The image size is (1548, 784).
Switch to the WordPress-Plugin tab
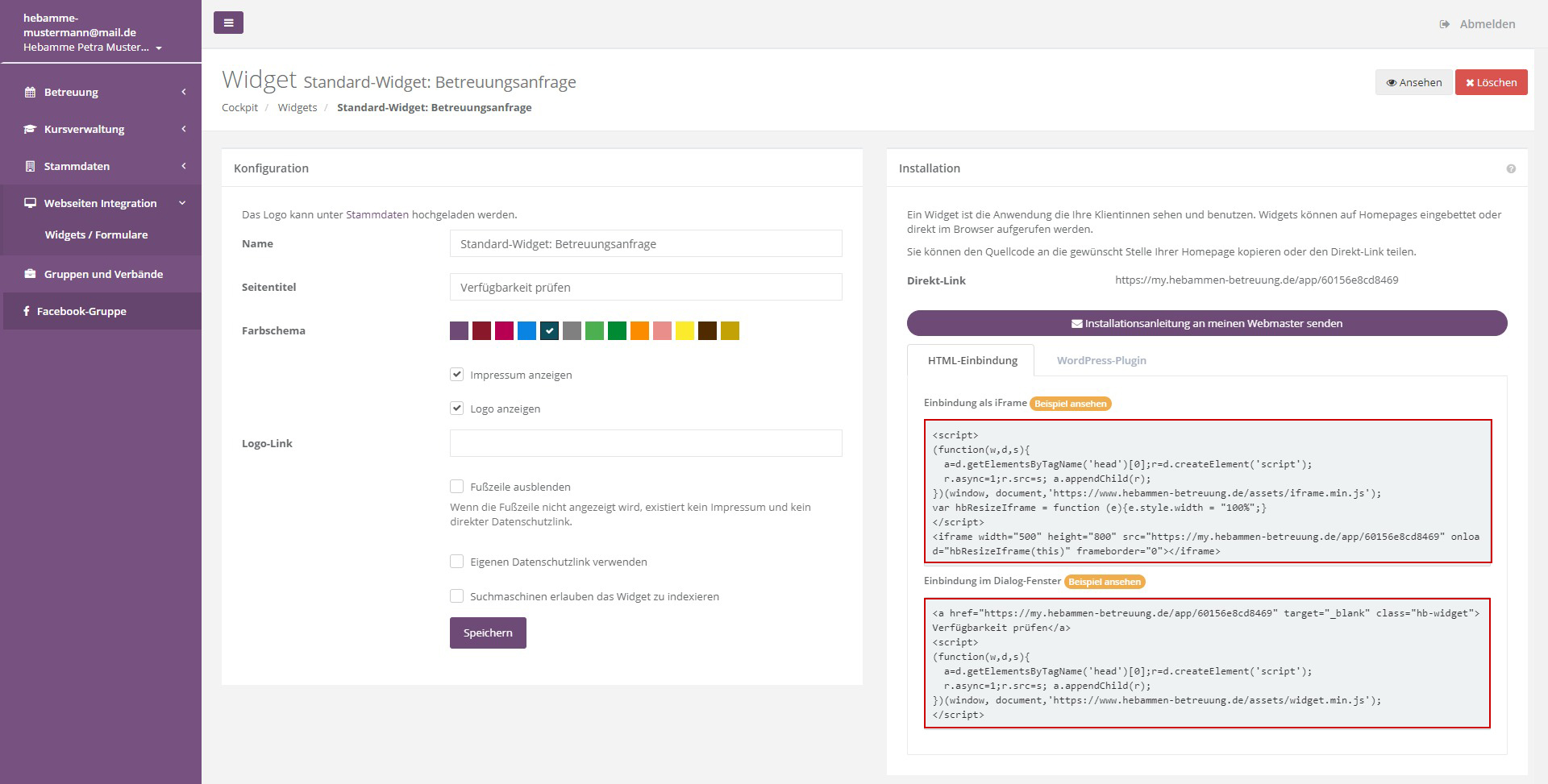(1101, 360)
